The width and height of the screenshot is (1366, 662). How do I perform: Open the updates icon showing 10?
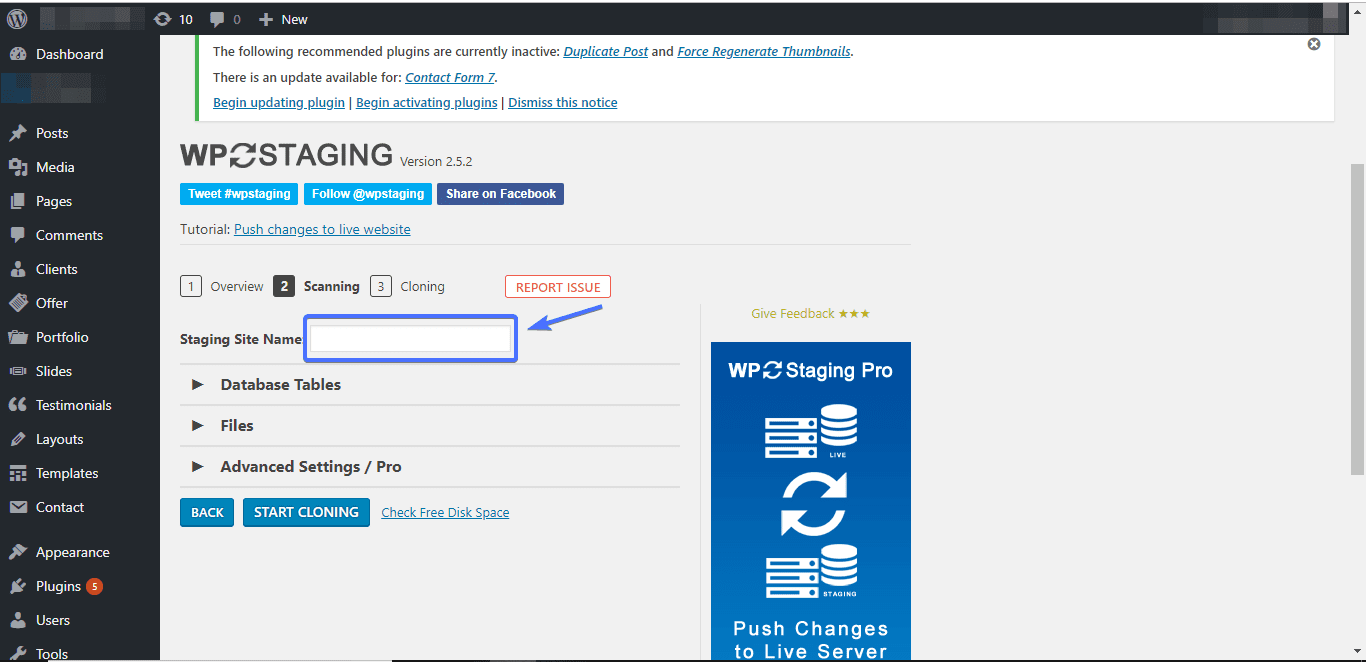click(174, 19)
